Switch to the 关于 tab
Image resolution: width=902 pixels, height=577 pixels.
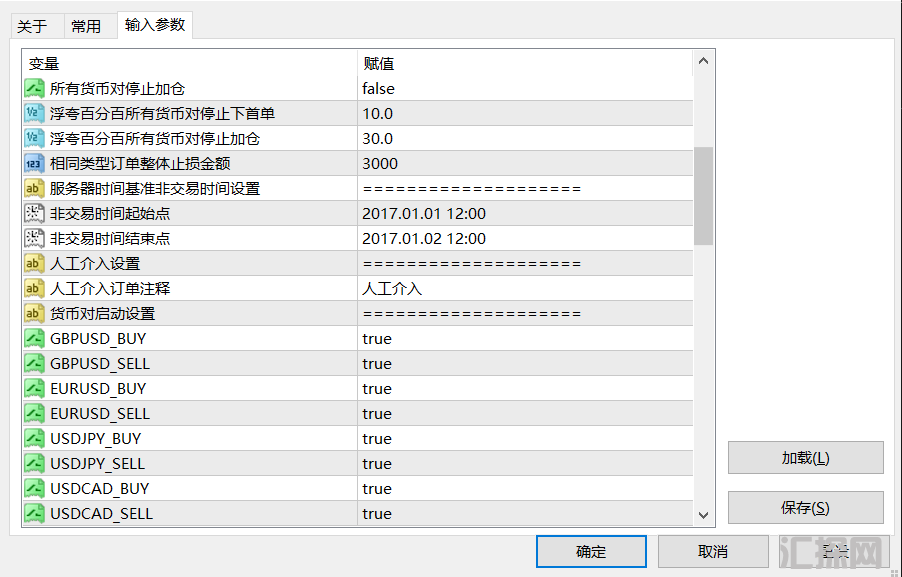click(x=32, y=27)
